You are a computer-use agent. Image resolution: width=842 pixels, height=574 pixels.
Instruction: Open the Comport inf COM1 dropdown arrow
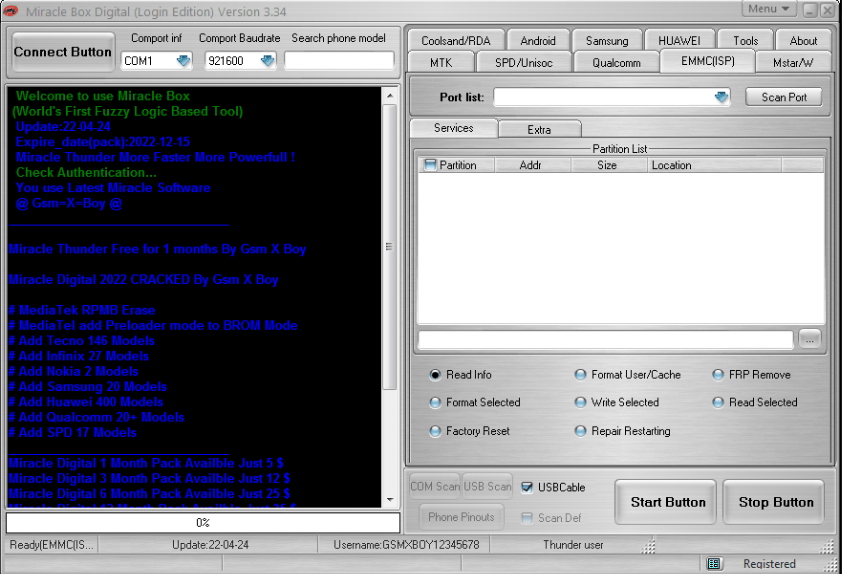click(183, 61)
